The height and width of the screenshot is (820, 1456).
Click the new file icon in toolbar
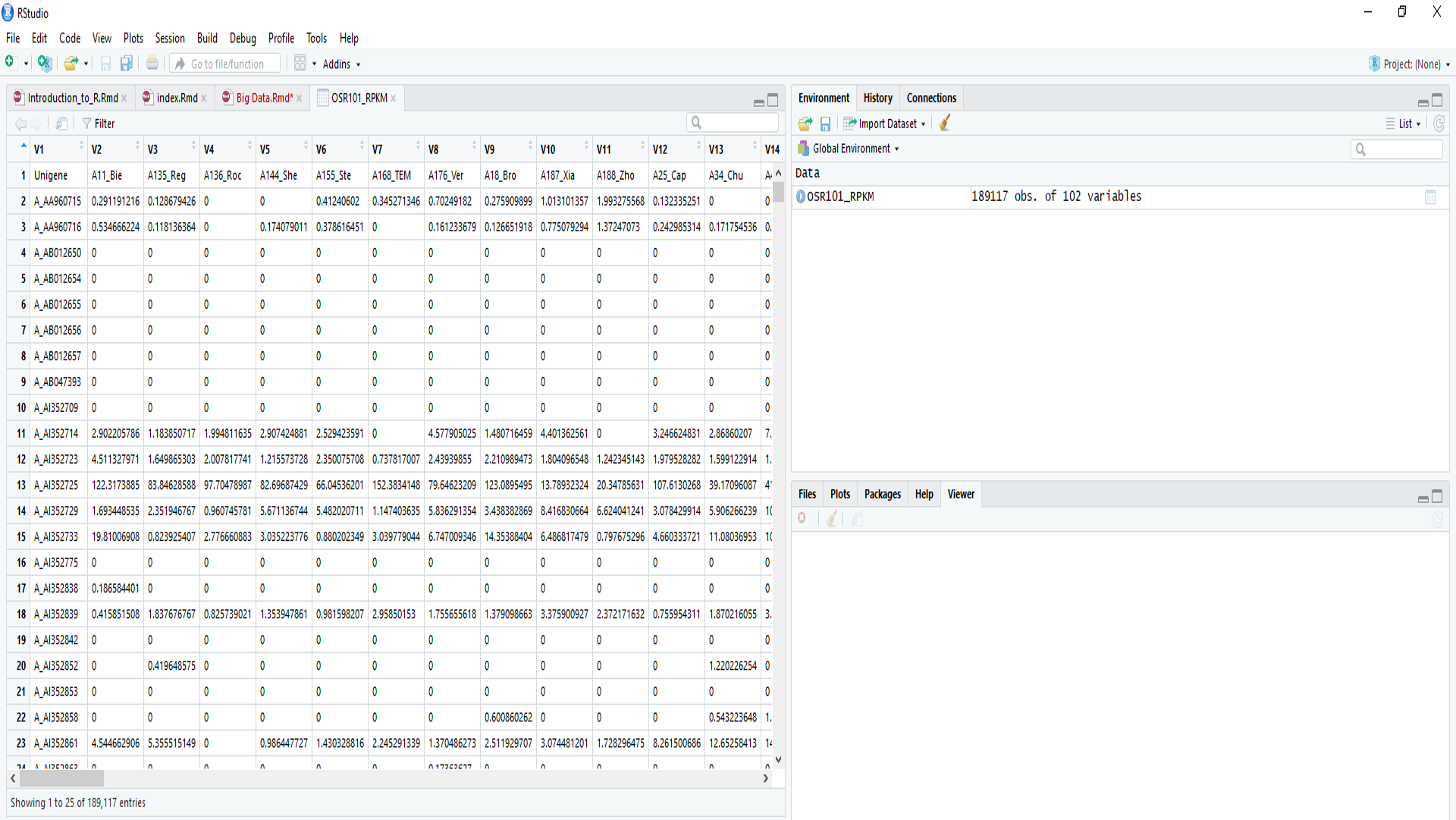click(x=10, y=63)
